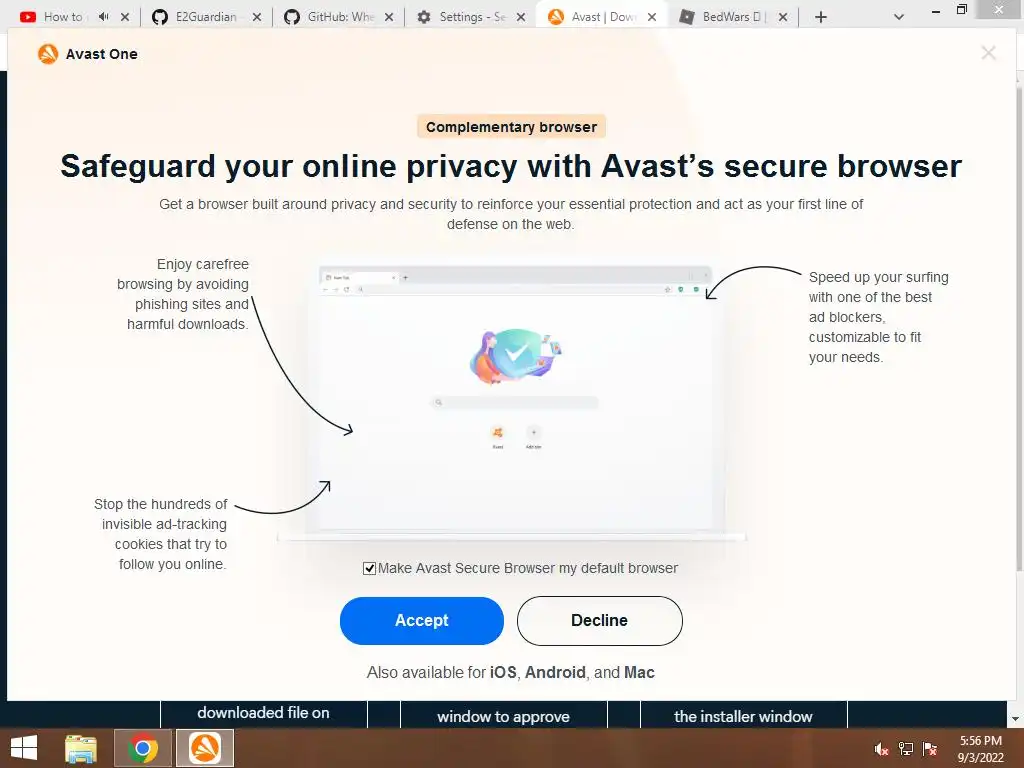This screenshot has height=768, width=1024.
Task: Accept the Avast secure browser offer
Action: point(422,620)
